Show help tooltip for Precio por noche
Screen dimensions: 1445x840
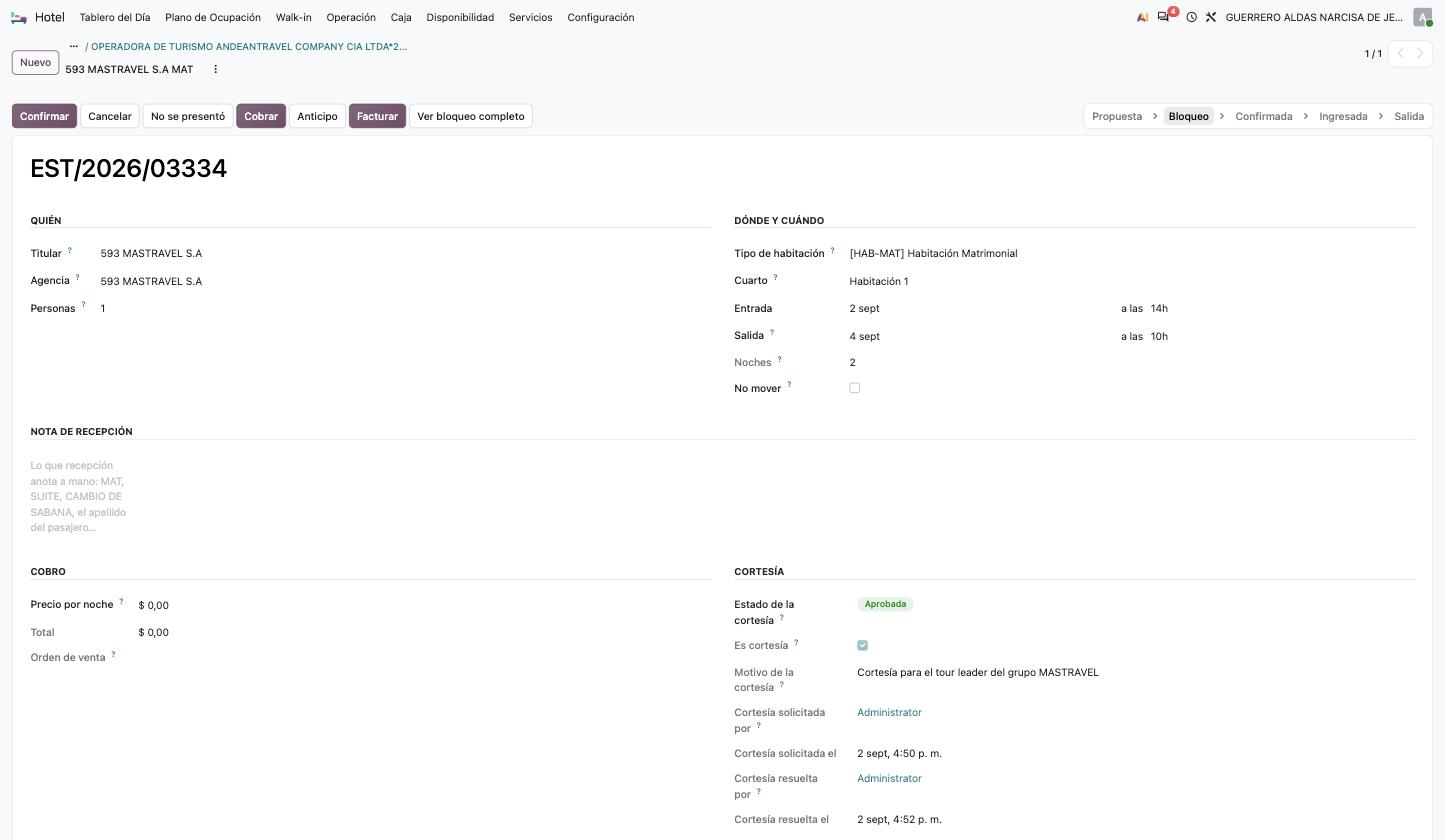click(121, 601)
